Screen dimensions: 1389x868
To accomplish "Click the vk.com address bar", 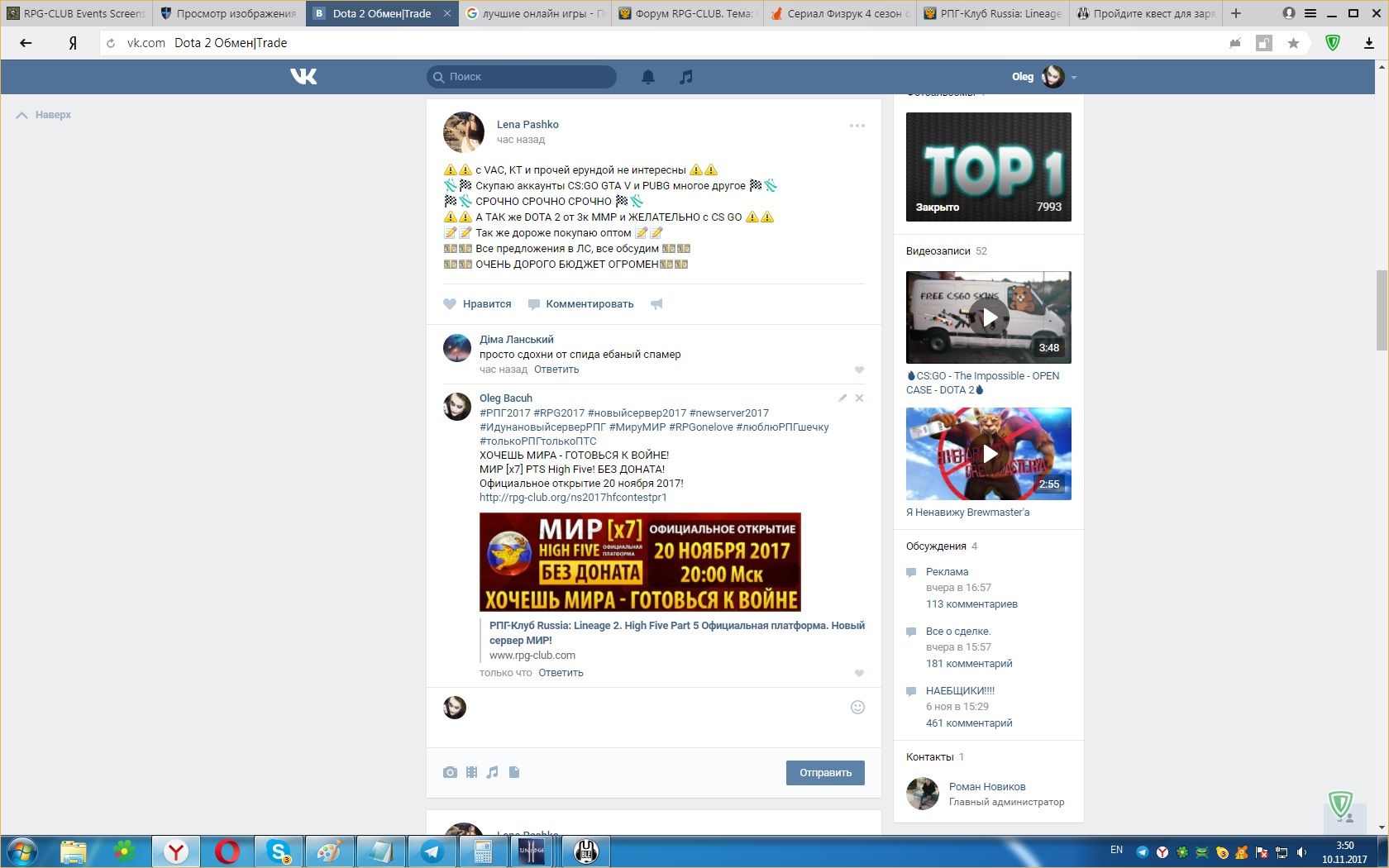I will [661, 43].
